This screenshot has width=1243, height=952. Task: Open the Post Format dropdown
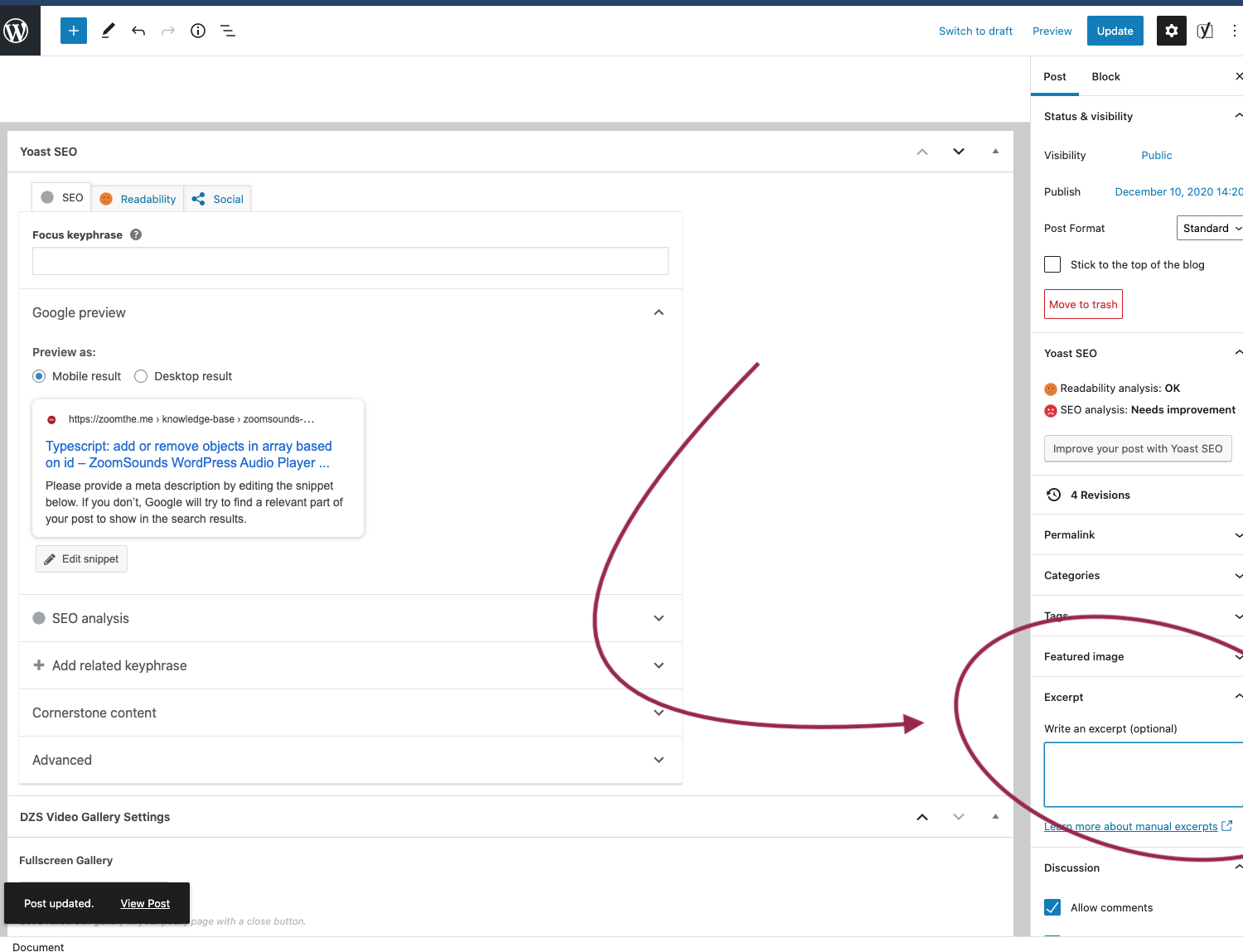1211,228
